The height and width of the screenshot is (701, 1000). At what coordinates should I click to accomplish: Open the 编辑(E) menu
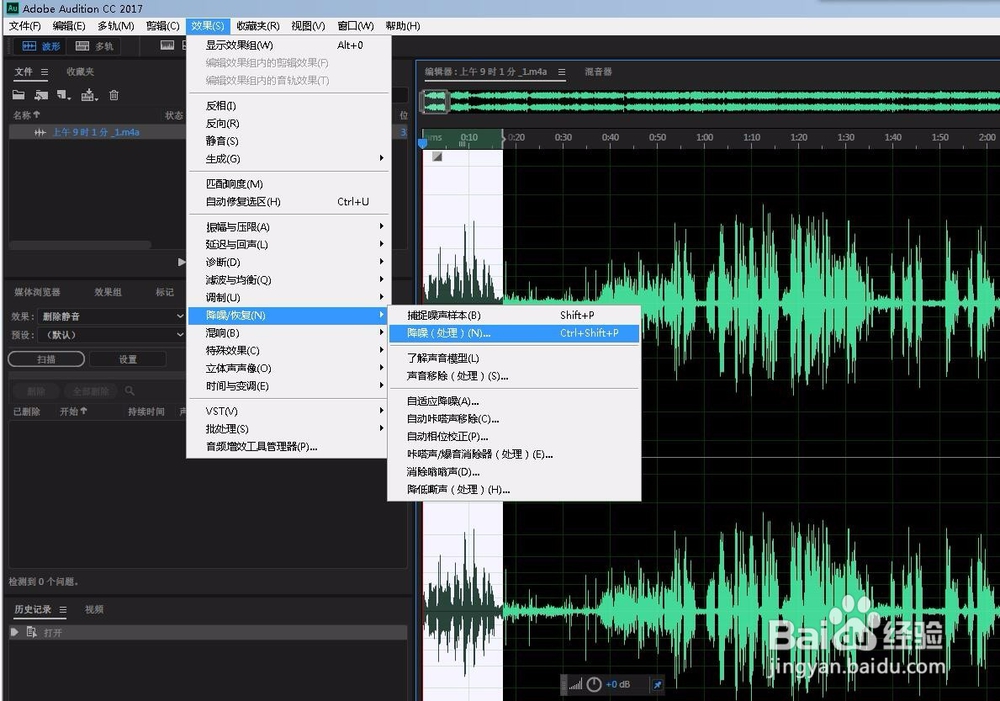tap(68, 26)
